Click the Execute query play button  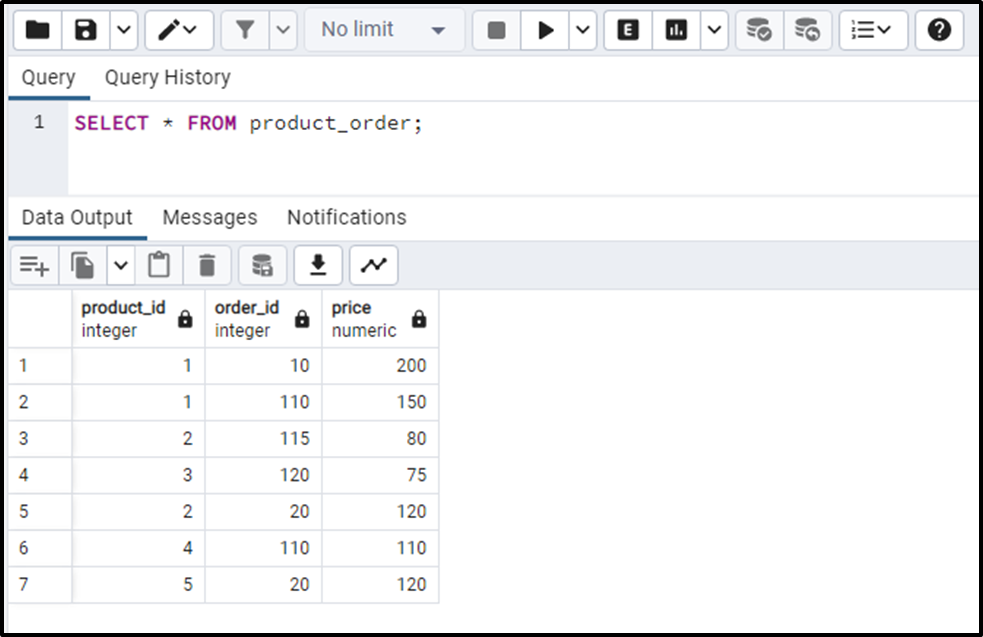pos(546,30)
